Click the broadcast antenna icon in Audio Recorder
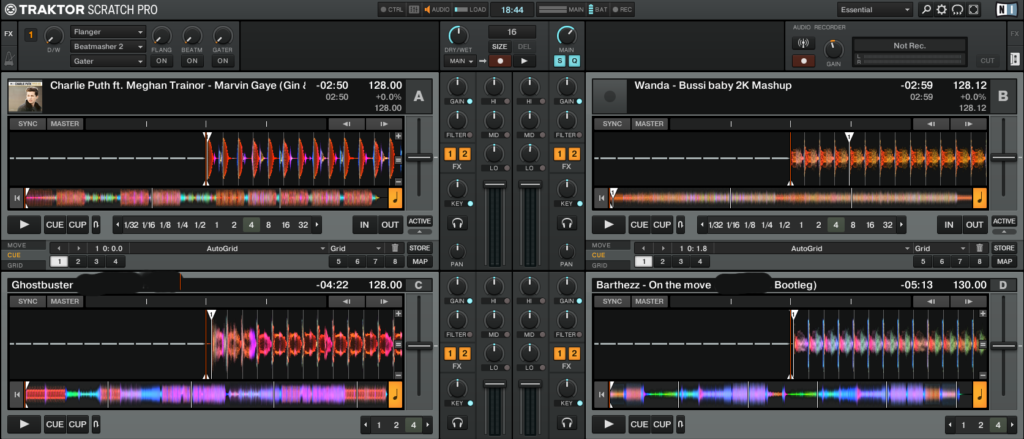 point(803,44)
